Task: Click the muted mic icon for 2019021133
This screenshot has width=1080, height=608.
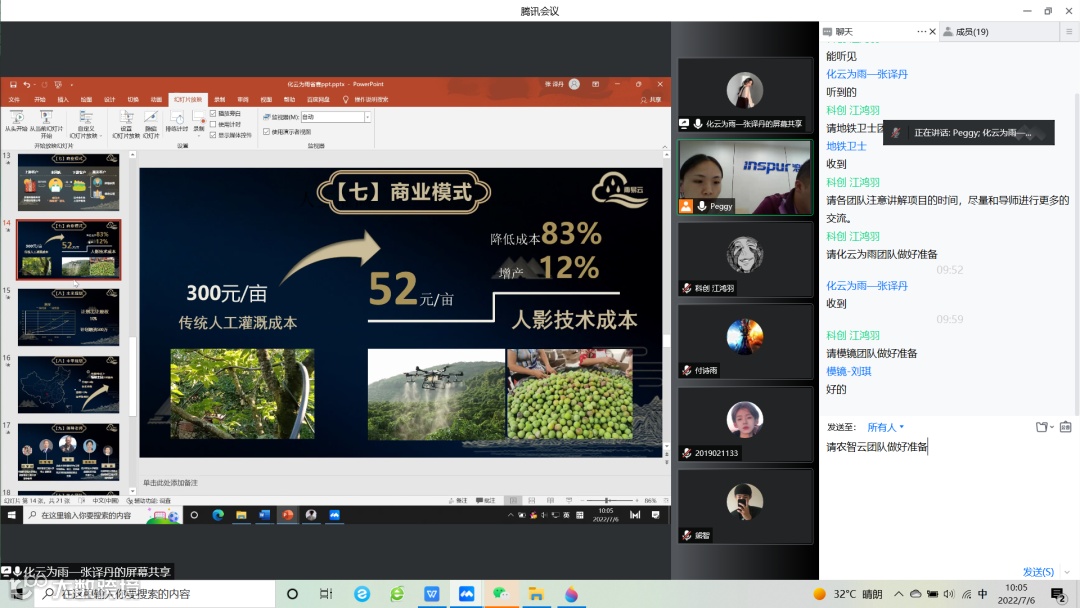Action: click(687, 453)
